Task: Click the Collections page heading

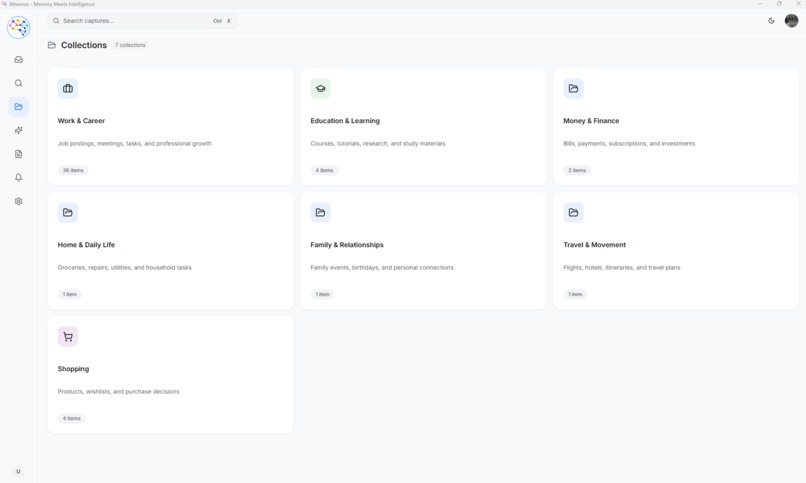Action: [x=84, y=45]
